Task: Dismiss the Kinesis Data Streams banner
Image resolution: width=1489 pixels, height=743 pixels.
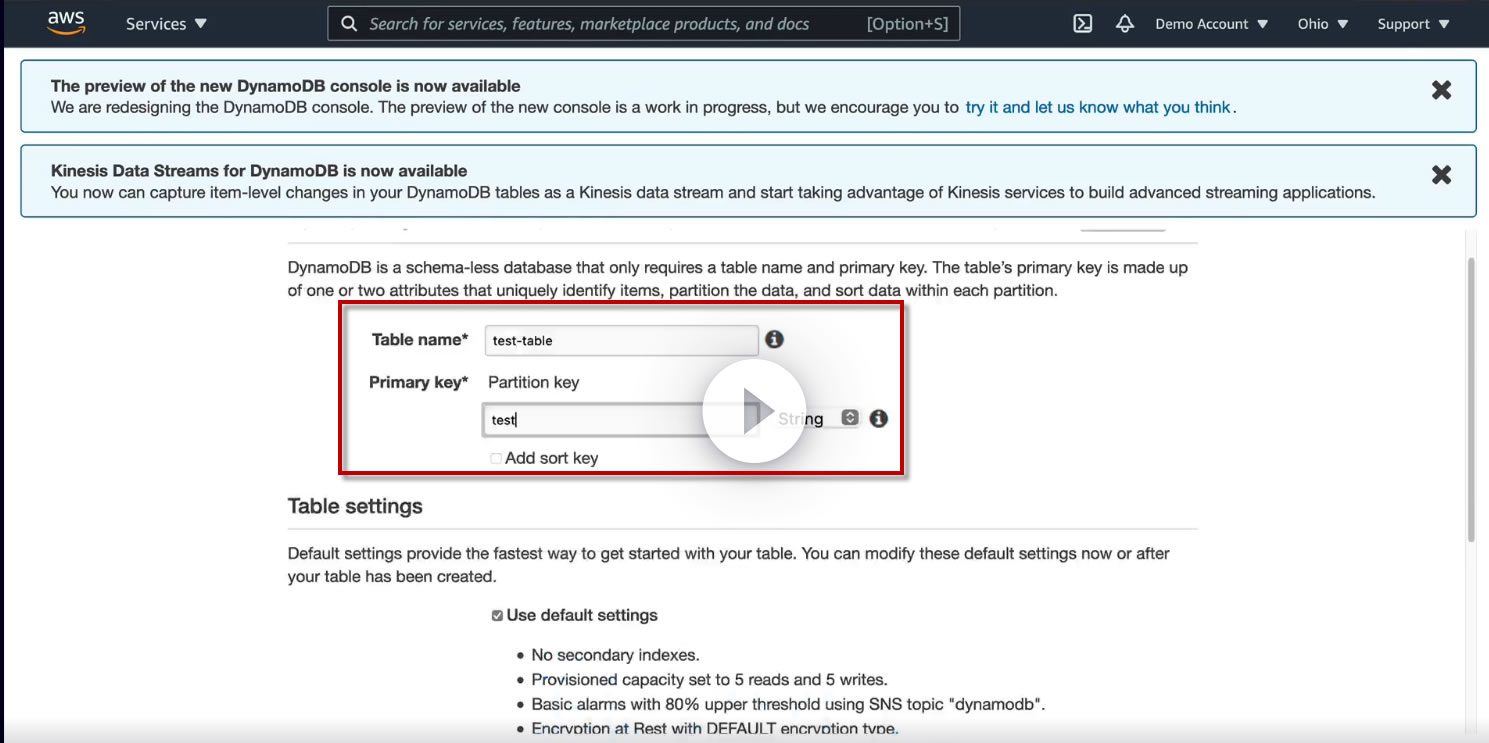Action: (1441, 175)
